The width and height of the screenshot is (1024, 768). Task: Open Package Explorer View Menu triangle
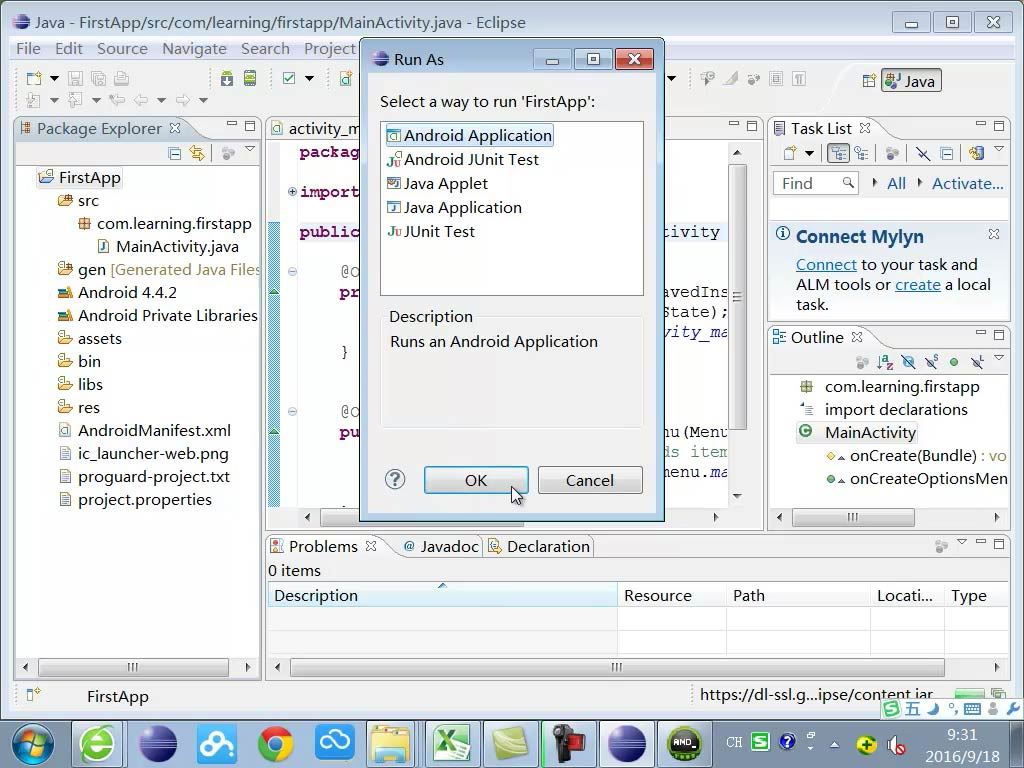click(249, 150)
